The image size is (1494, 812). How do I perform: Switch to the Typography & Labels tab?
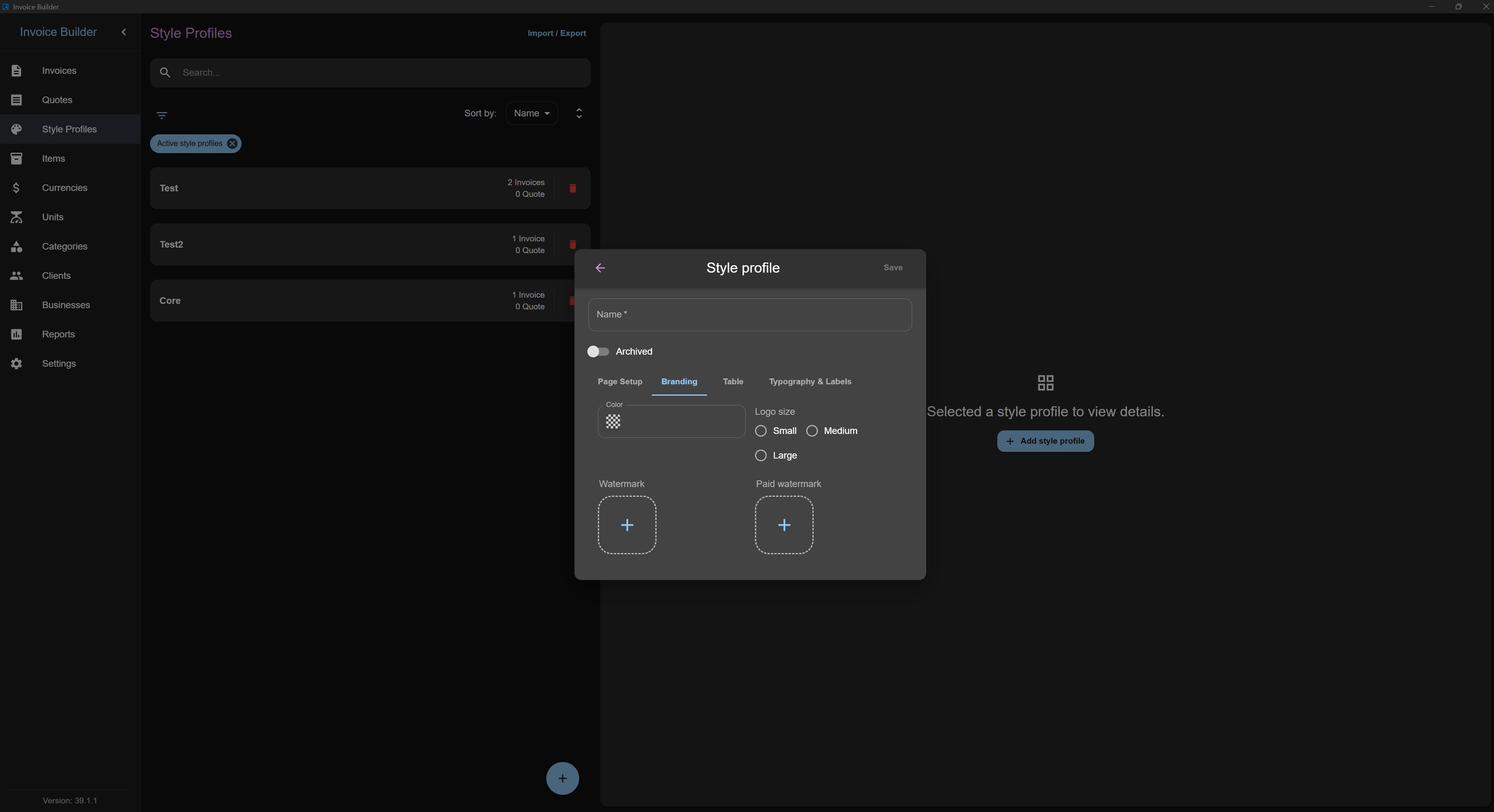tap(810, 382)
